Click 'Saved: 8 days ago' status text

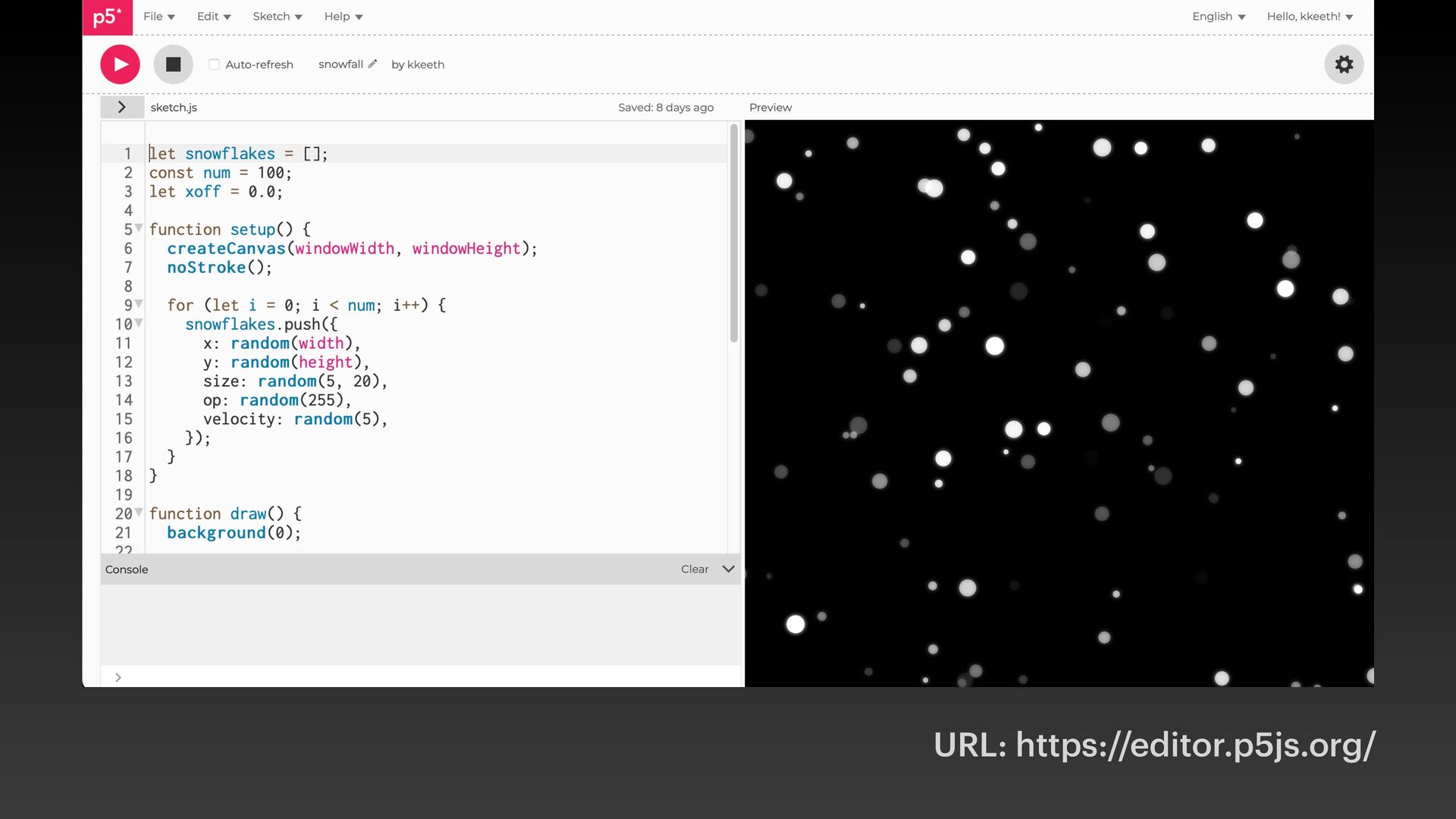[666, 108]
